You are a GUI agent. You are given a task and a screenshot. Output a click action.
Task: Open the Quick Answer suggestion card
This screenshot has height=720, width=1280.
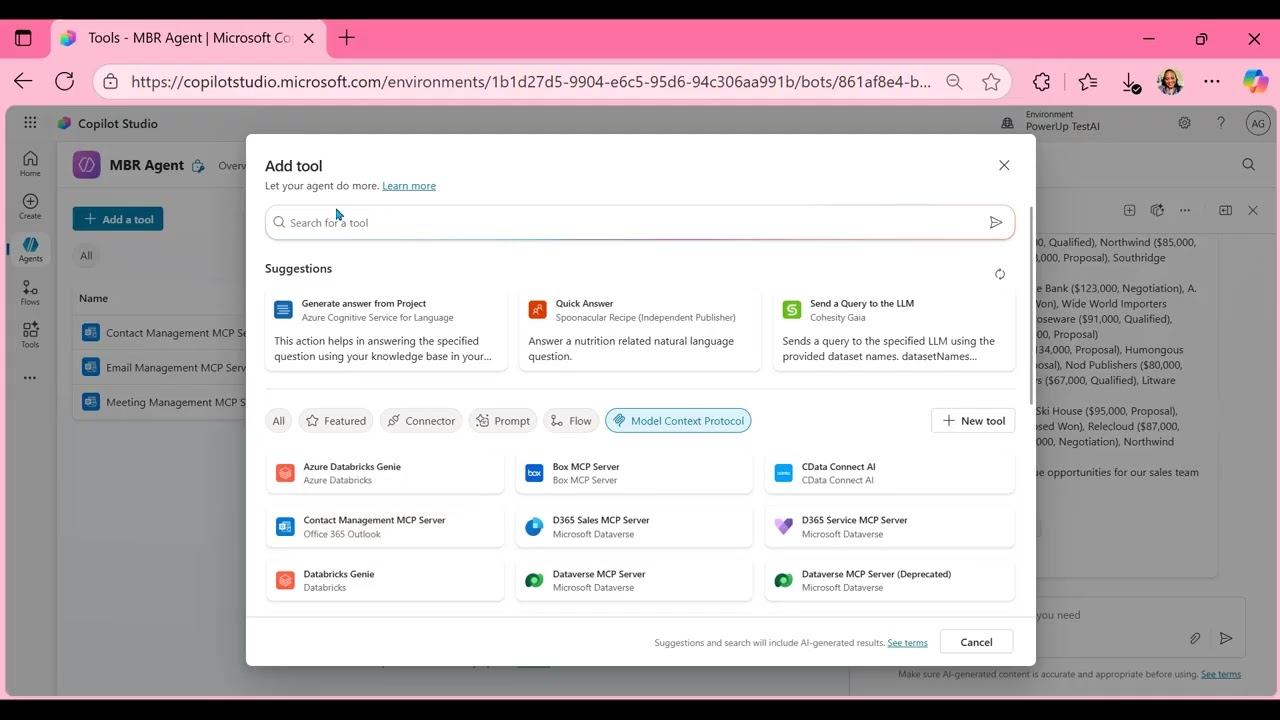(640, 331)
